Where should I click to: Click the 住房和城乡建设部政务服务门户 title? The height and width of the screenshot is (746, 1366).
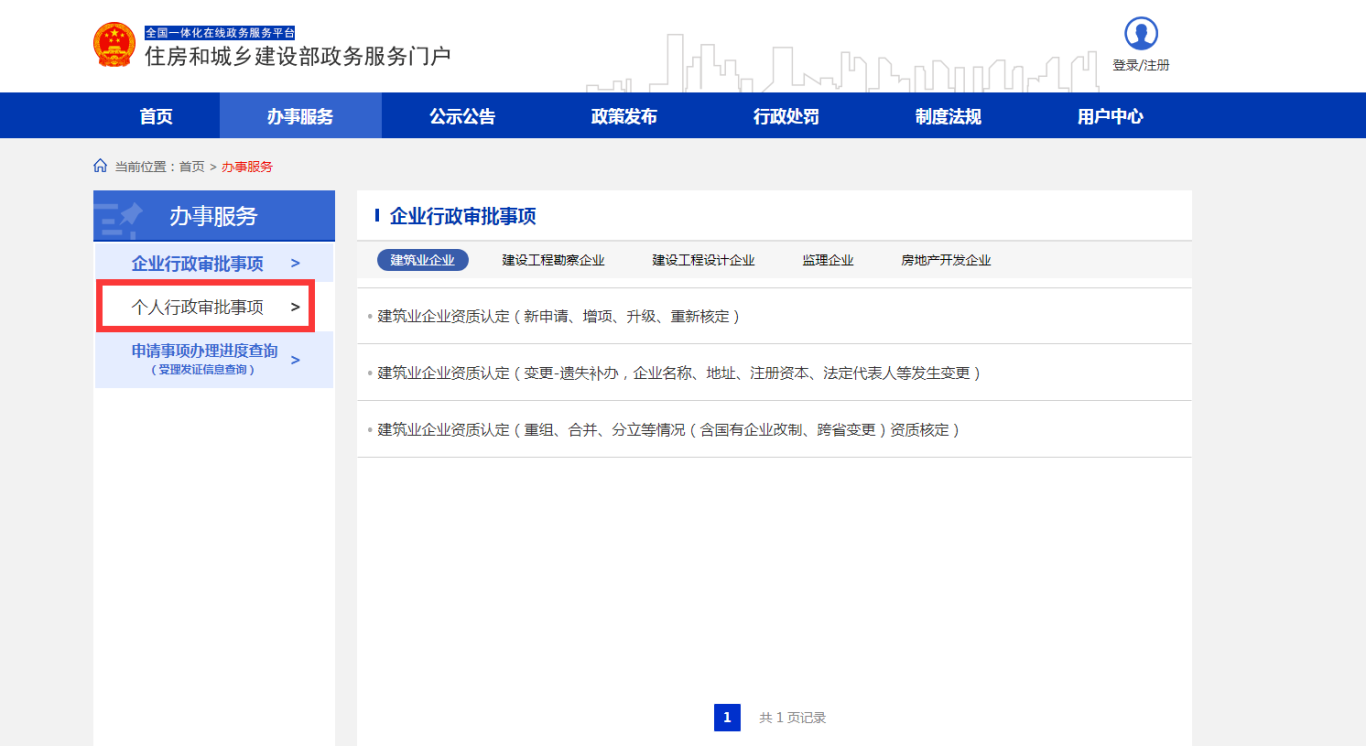coord(298,56)
